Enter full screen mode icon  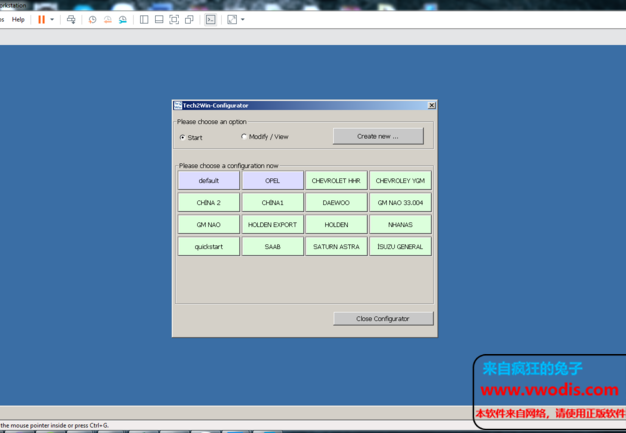point(174,20)
